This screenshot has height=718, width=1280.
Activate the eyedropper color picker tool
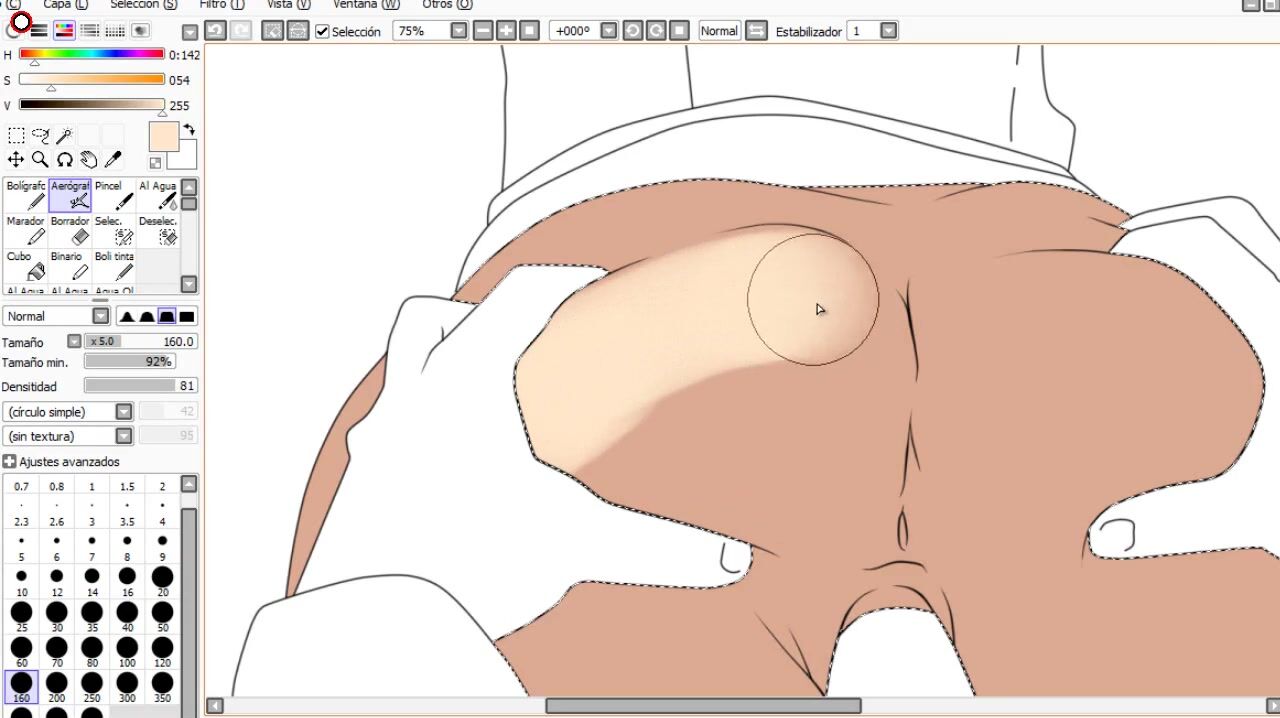pos(113,160)
